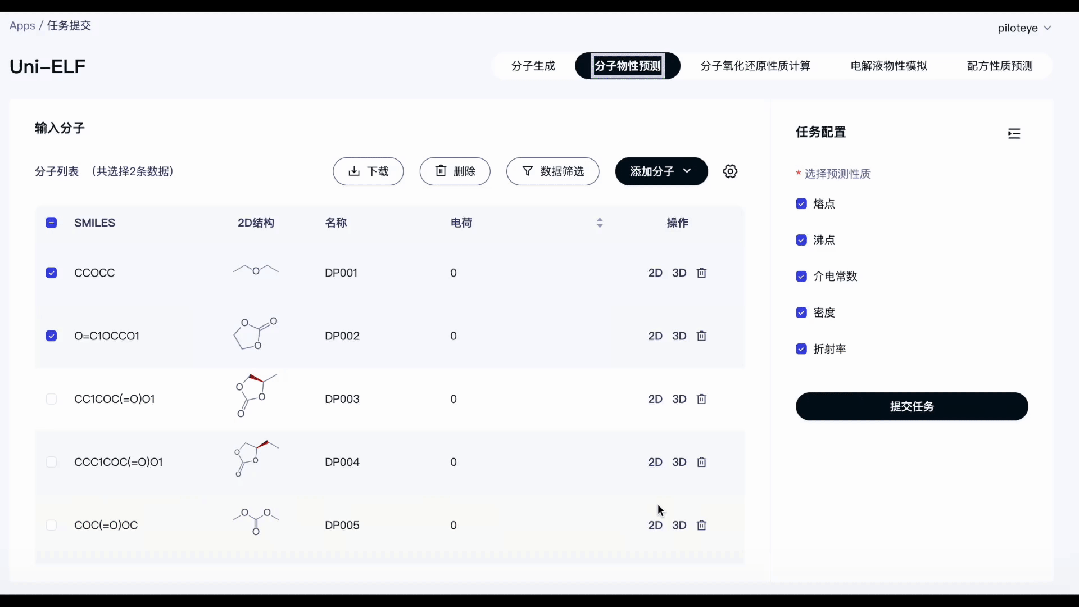The image size is (1079, 607).
Task: Click the delete icon in DP005 row
Action: (701, 524)
